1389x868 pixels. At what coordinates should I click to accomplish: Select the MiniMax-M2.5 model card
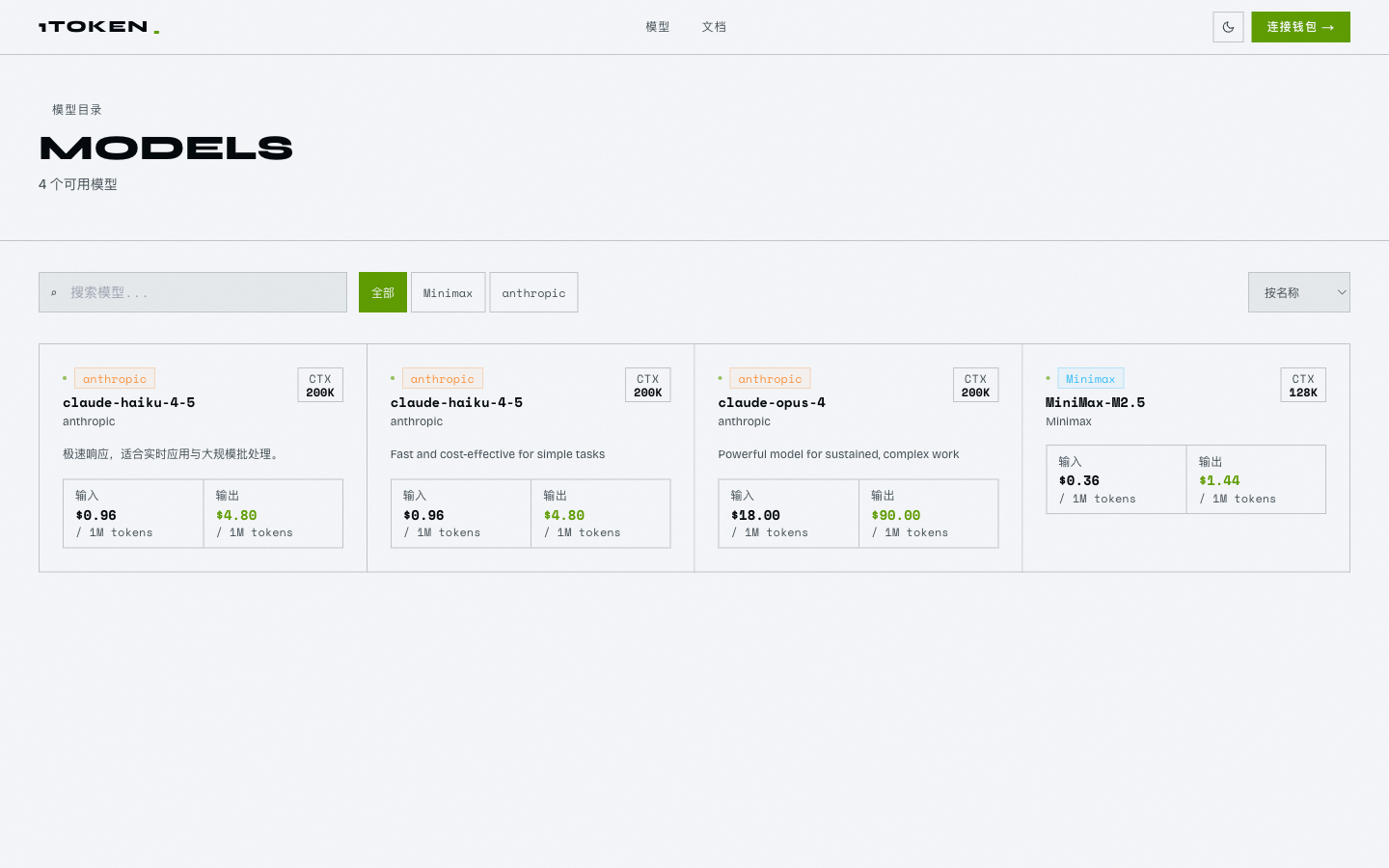1185,458
